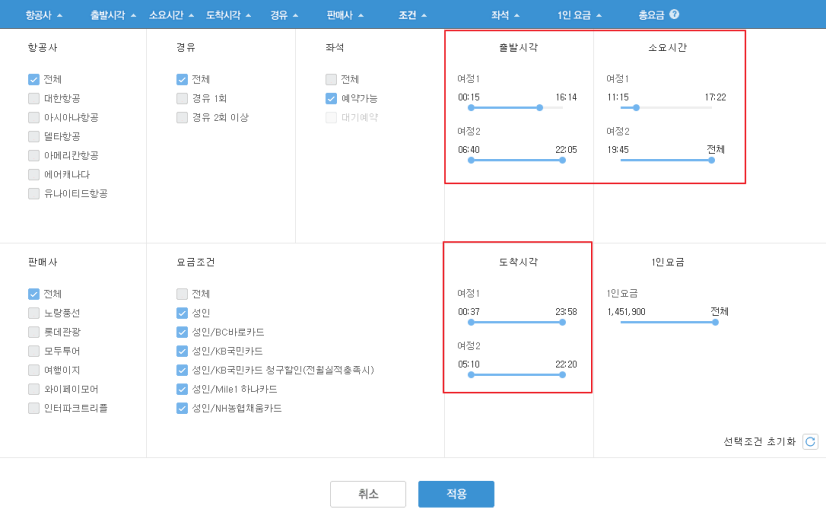This screenshot has height=509, width=826.
Task: Check the 와이페이모어 seller filter
Action: coord(34,389)
